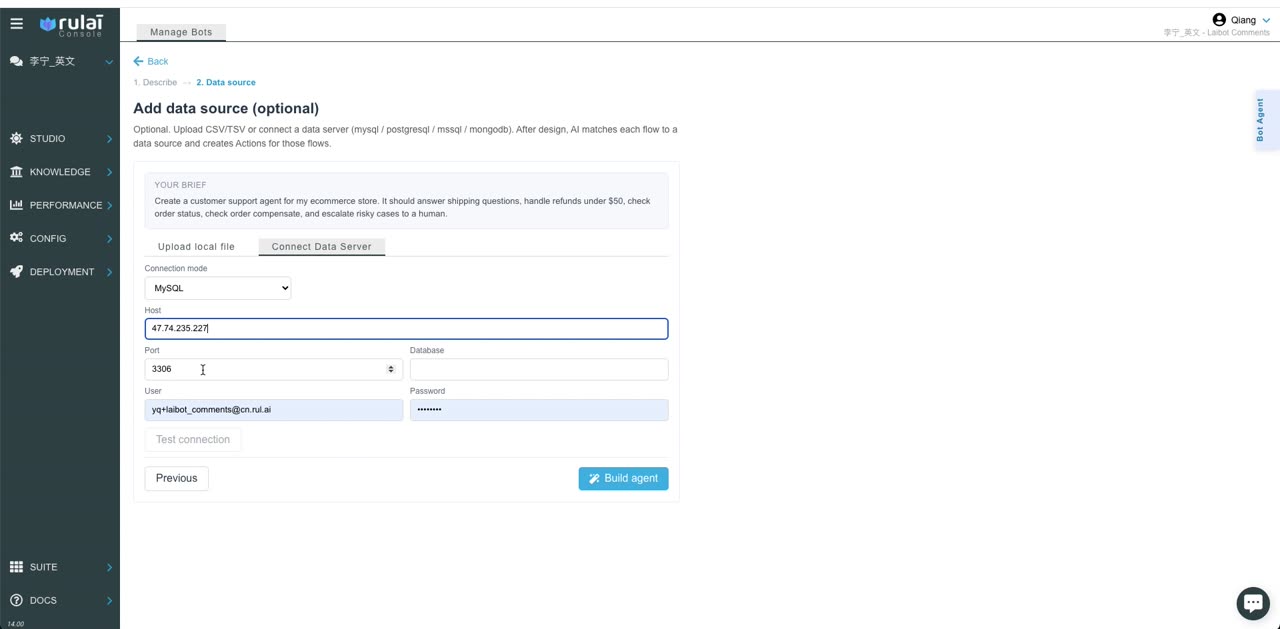The height and width of the screenshot is (629, 1280).
Task: Click the DOCS label in sidebar
Action: 43,601
